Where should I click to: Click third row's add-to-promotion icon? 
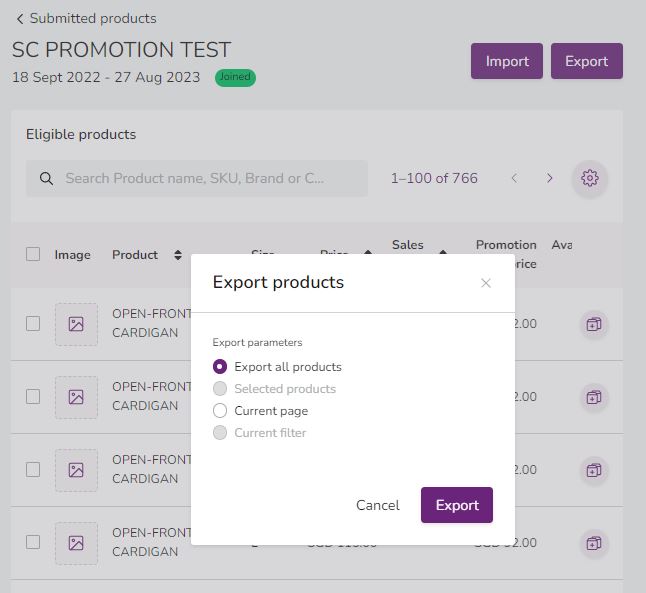[594, 470]
